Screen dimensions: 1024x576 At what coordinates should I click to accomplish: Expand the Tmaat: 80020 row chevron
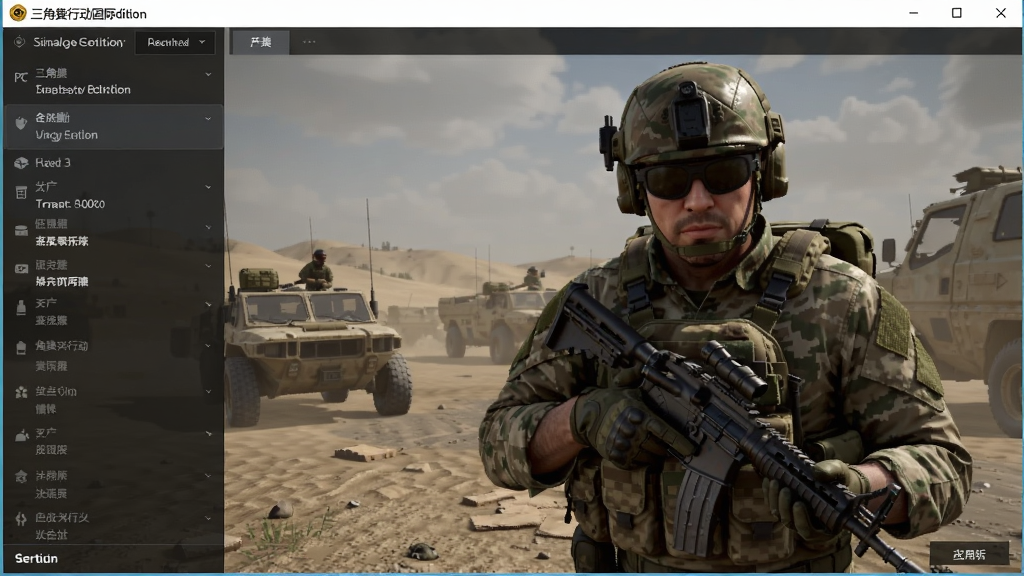point(208,187)
